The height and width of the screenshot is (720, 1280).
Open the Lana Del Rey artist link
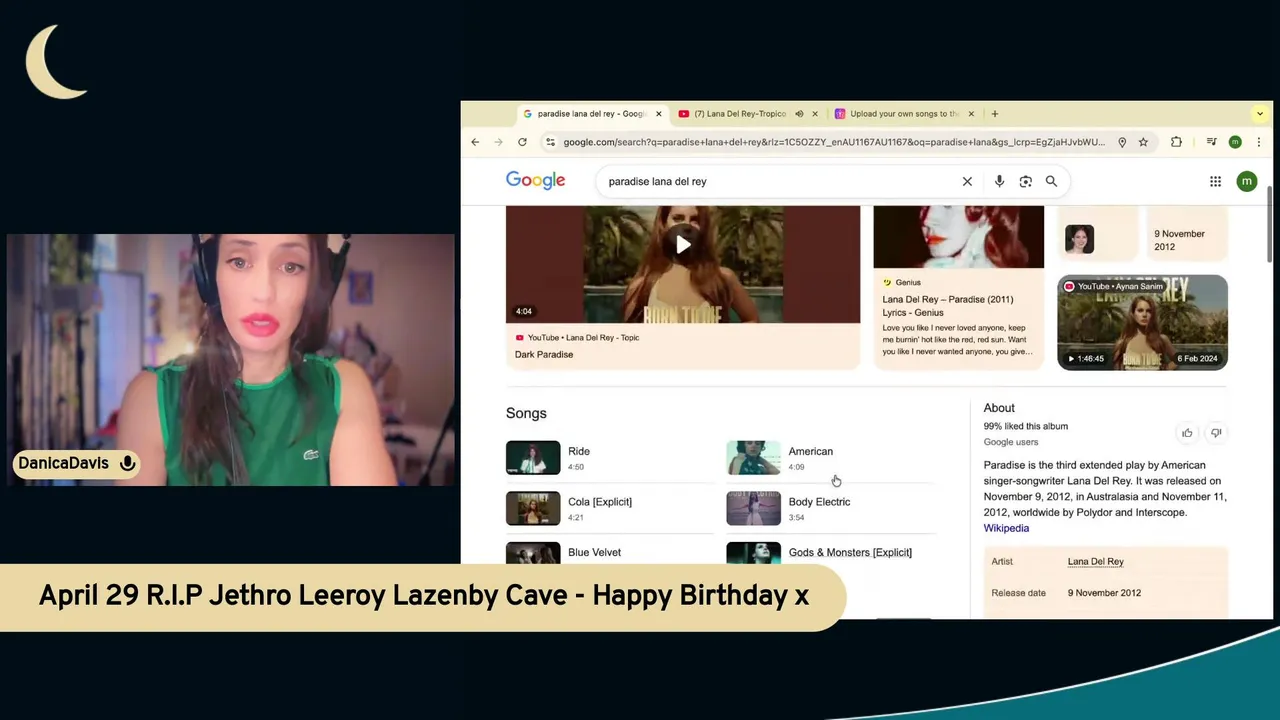(1095, 562)
